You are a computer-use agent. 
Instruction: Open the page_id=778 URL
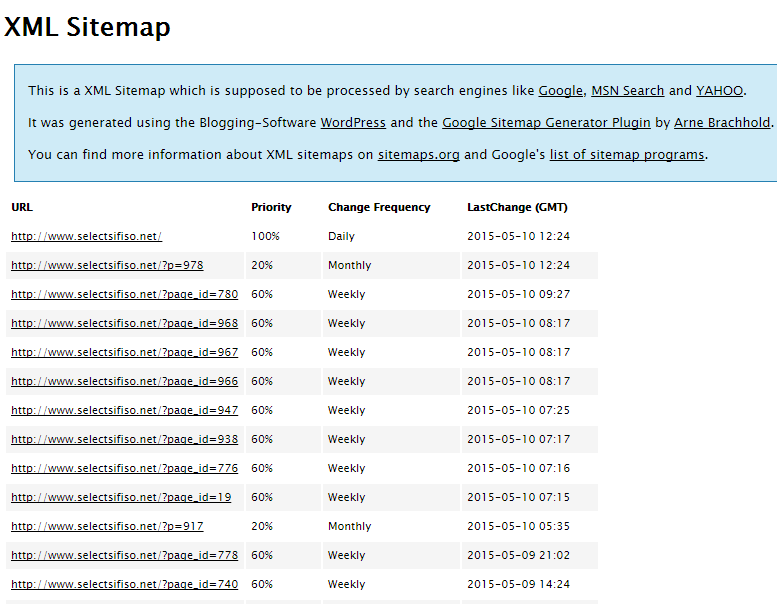tap(124, 556)
